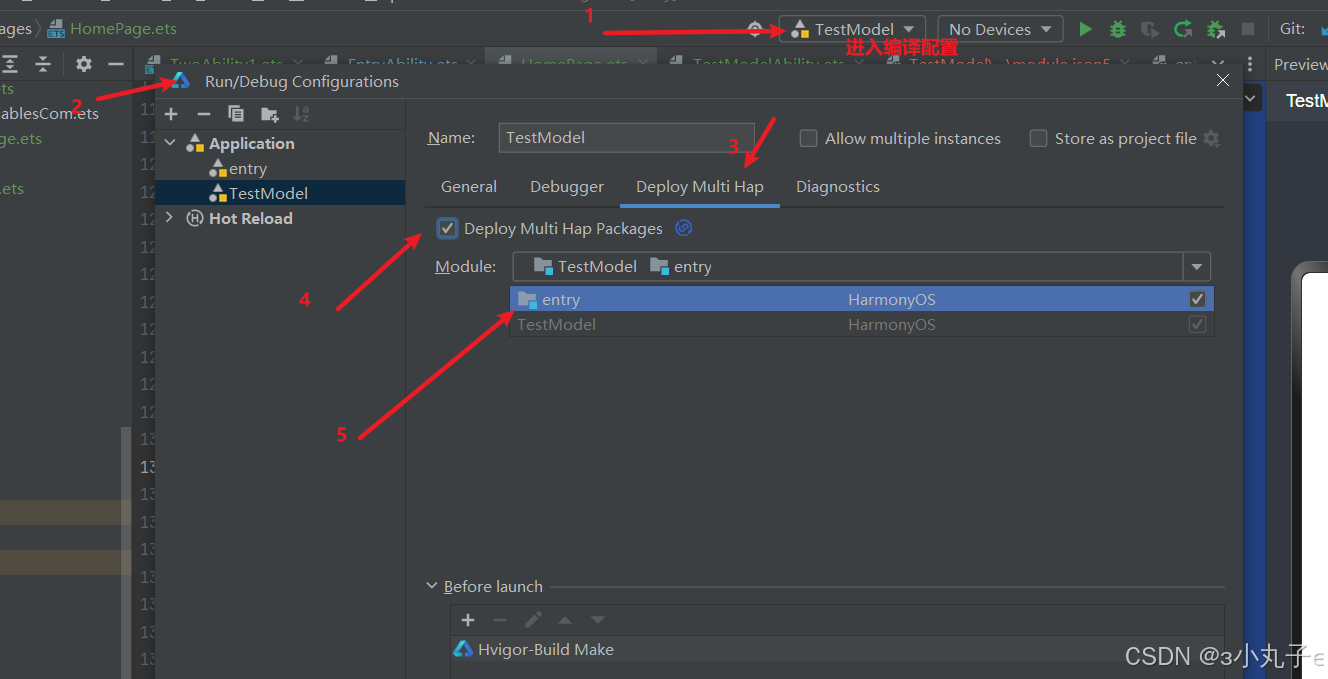Screen dimensions: 1328x679
Task: Click the blue help icon beside Deploy Multi Hap Packages
Action: click(684, 228)
